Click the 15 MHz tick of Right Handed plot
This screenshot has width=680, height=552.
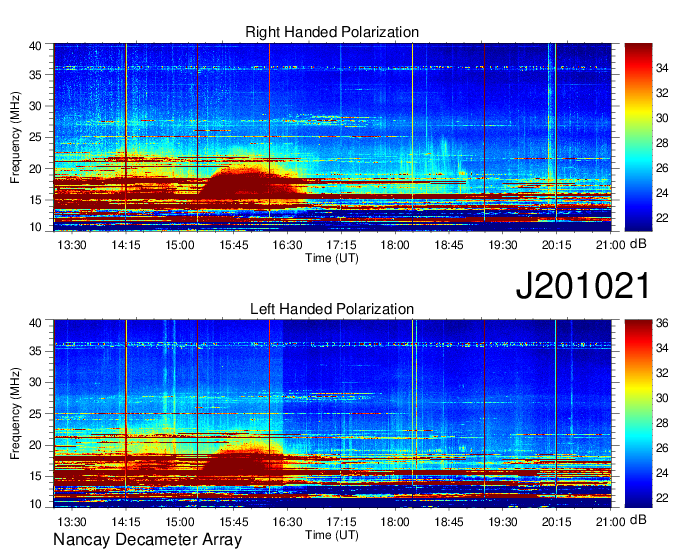point(36,200)
